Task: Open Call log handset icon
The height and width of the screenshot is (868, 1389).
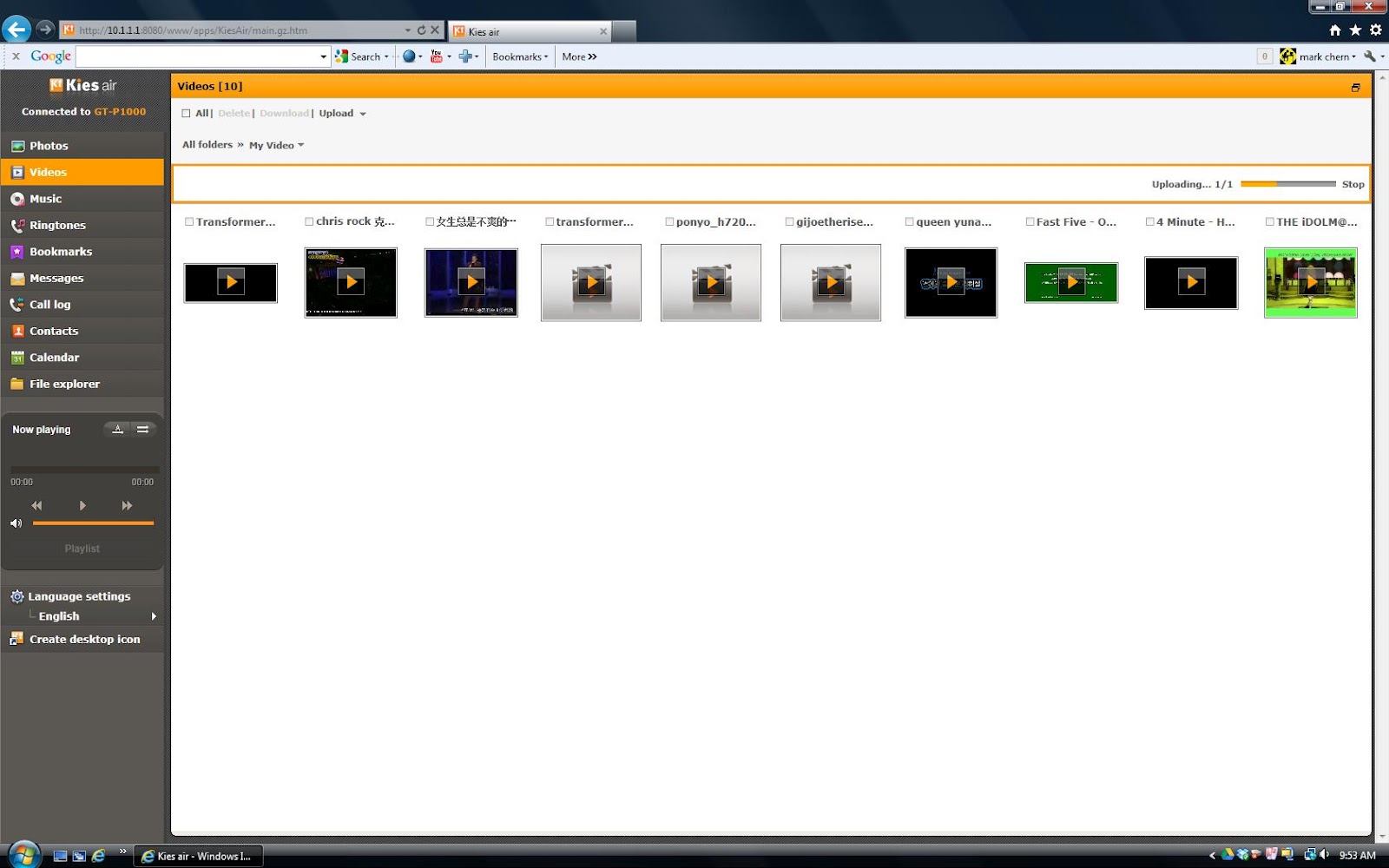Action: click(x=17, y=305)
